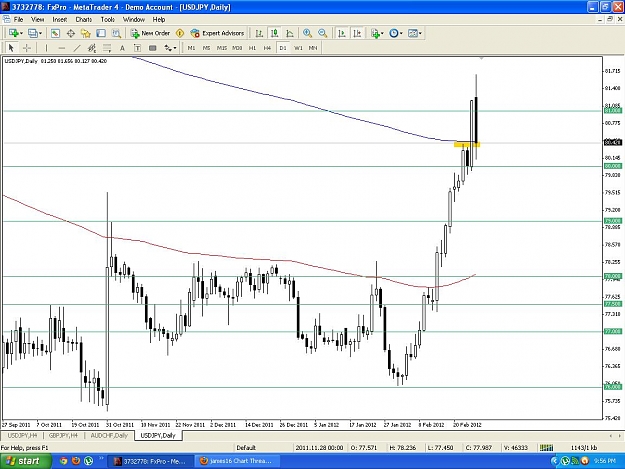Switch to M5 timeframe
Image resolution: width=625 pixels, height=469 pixels.
[206, 48]
